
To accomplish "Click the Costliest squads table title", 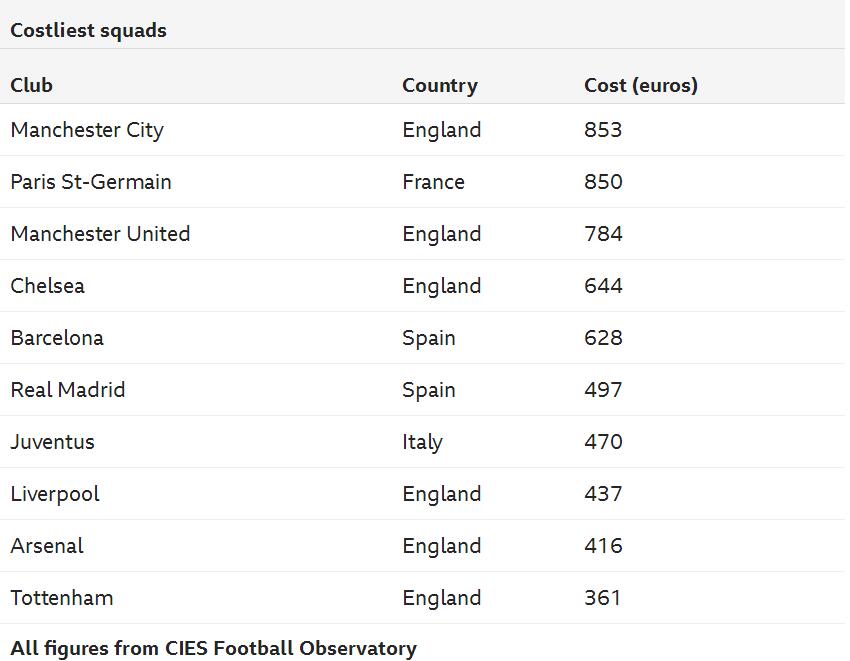I will [89, 30].
